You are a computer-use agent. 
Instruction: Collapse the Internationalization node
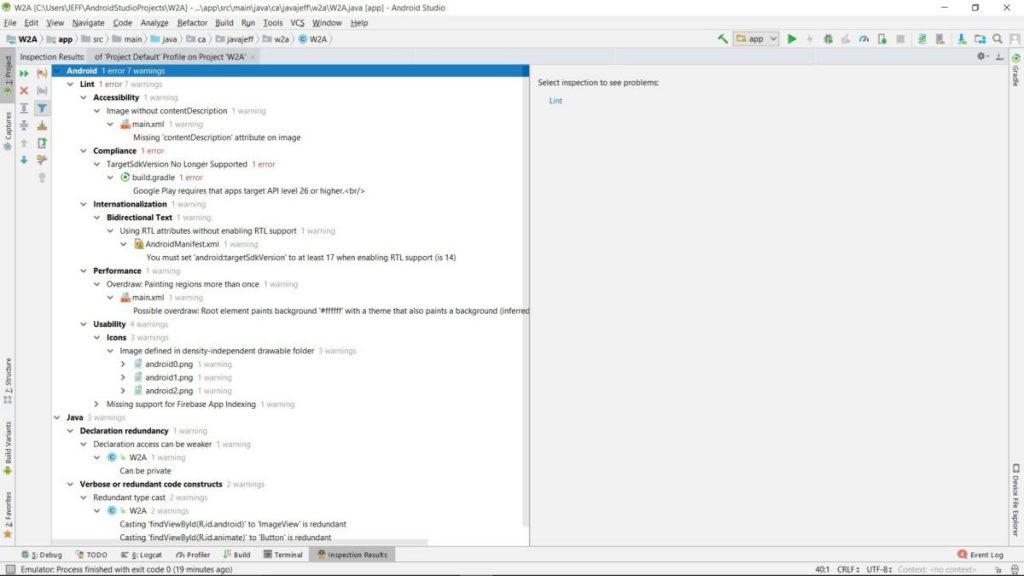pyautogui.click(x=84, y=204)
